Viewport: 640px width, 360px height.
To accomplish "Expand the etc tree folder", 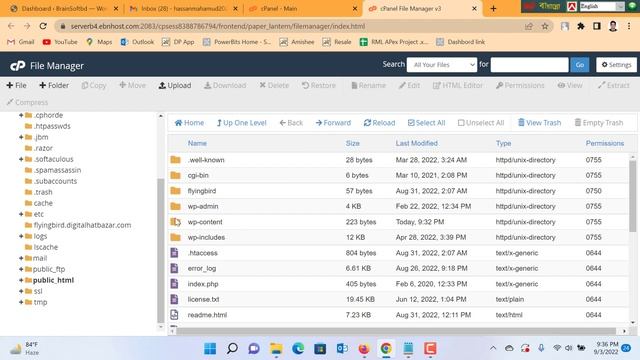I will pyautogui.click(x=21, y=214).
